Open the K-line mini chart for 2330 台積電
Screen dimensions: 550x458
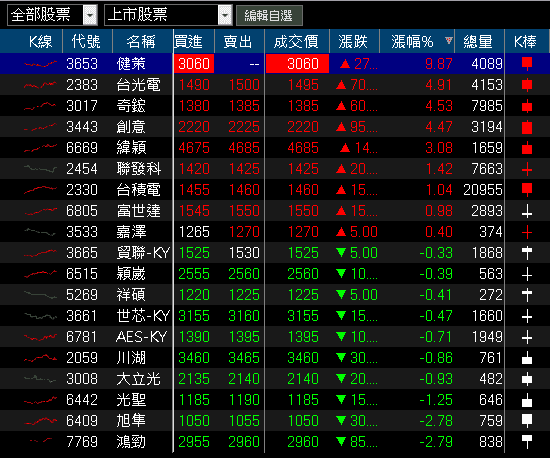[40, 190]
